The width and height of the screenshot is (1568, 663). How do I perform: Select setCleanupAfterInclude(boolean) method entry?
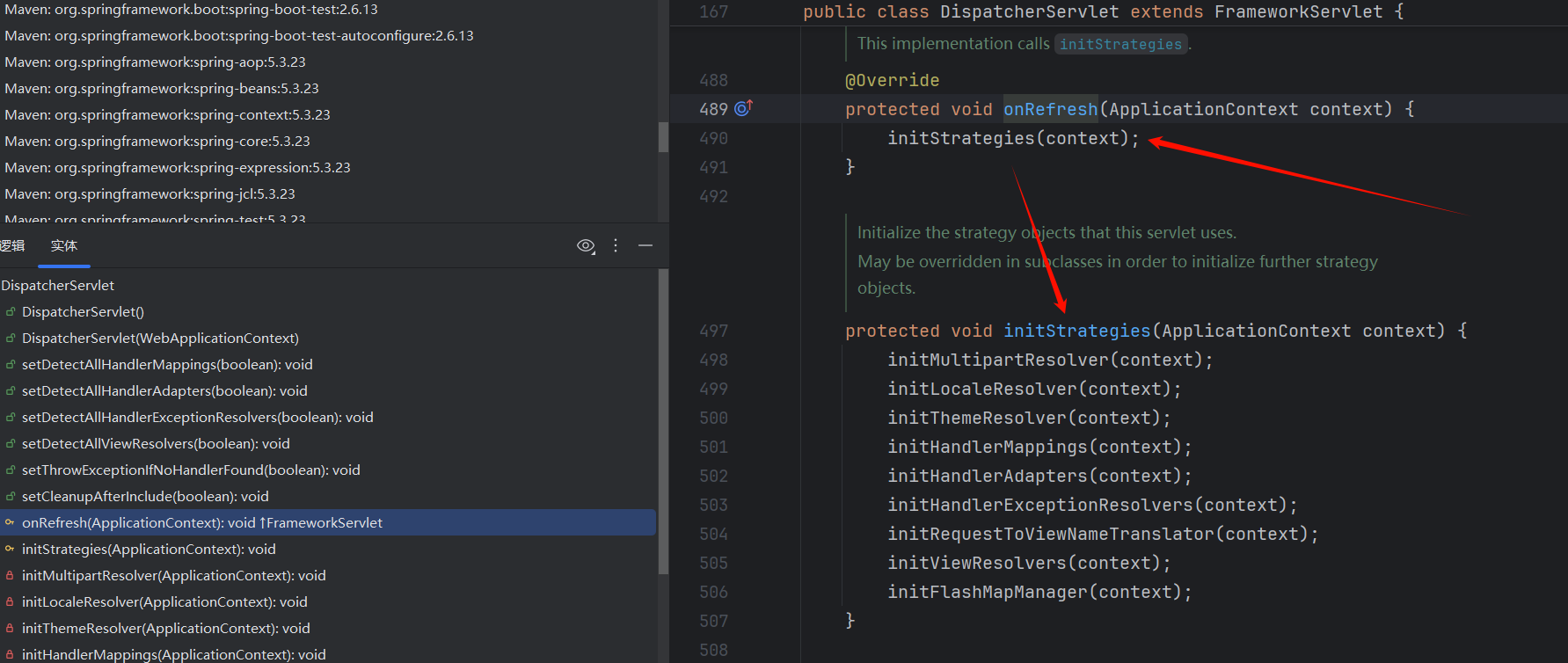(145, 497)
